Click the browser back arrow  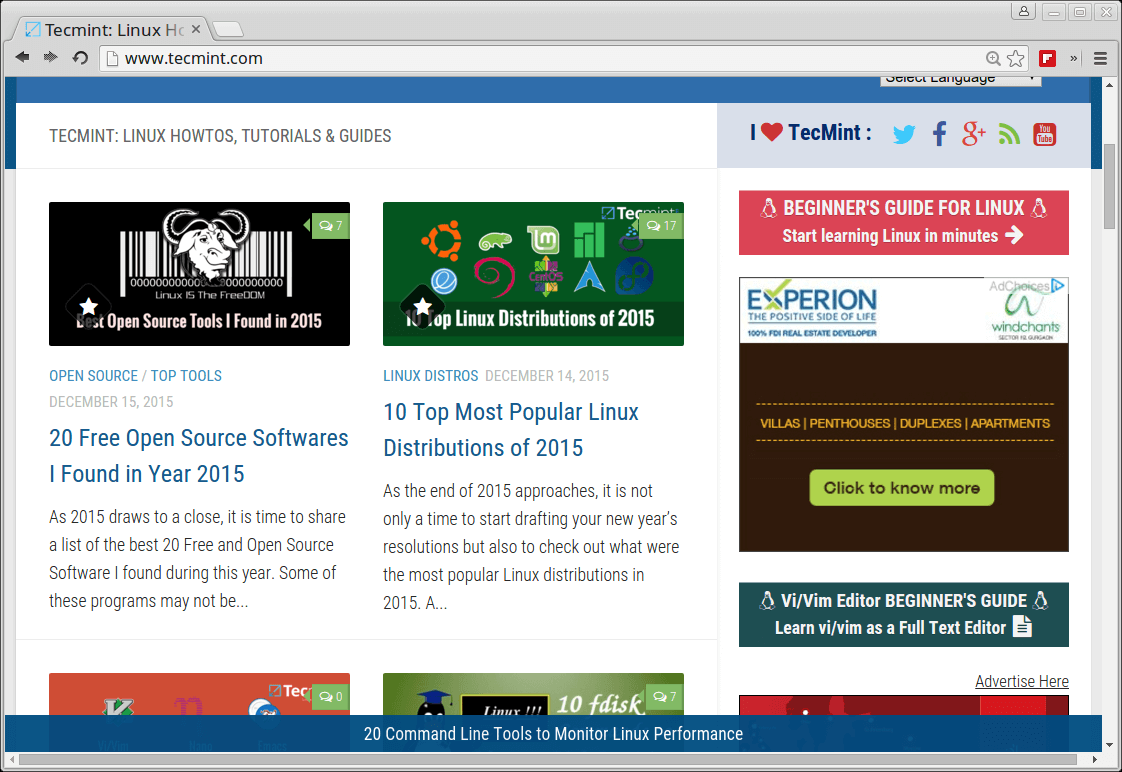click(x=22, y=57)
